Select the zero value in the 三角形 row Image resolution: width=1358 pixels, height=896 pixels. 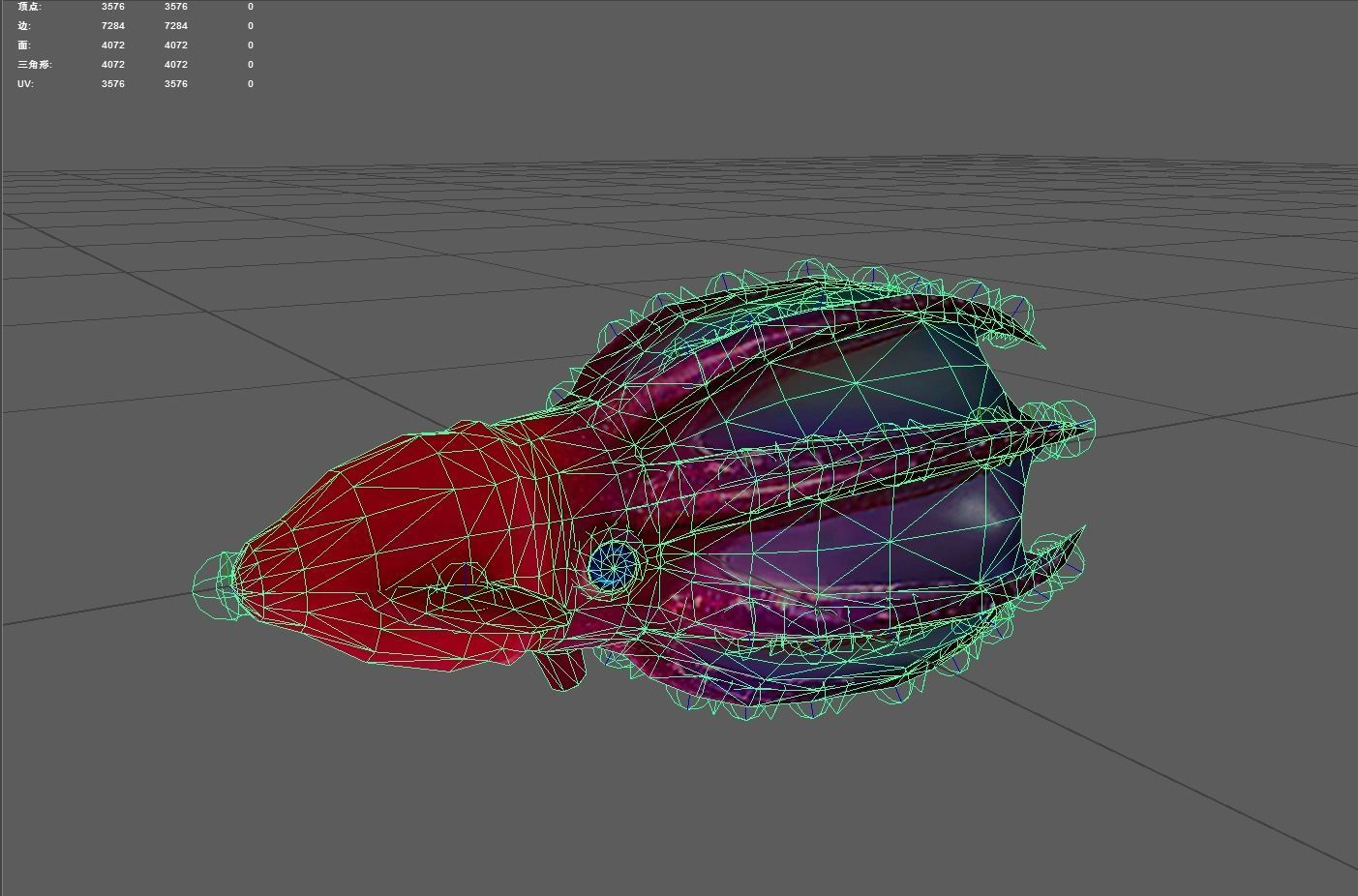(251, 65)
